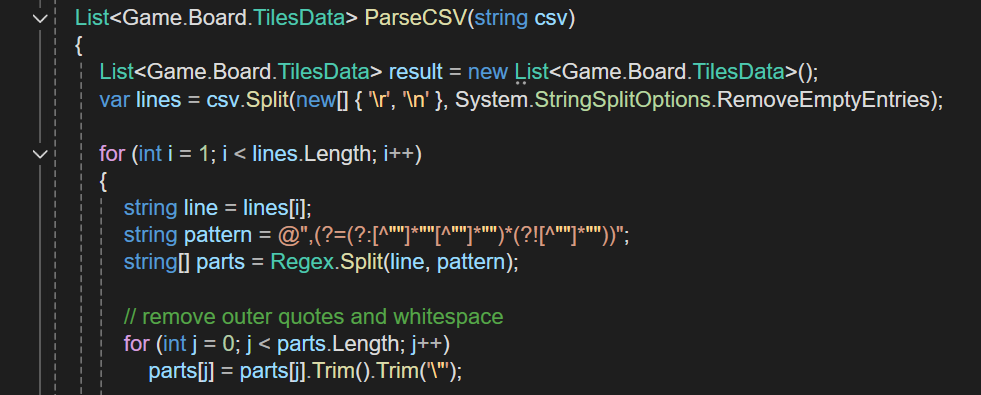The image size is (981, 395).
Task: Click the var keyword before lines
Action: point(115,100)
